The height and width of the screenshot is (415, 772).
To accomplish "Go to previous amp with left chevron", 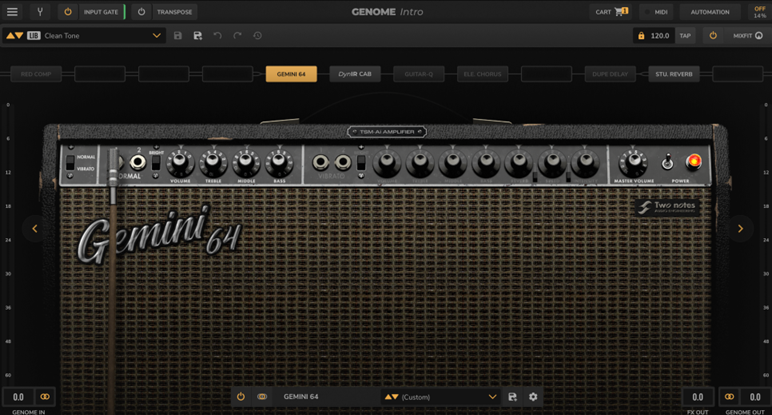I will pyautogui.click(x=34, y=228).
